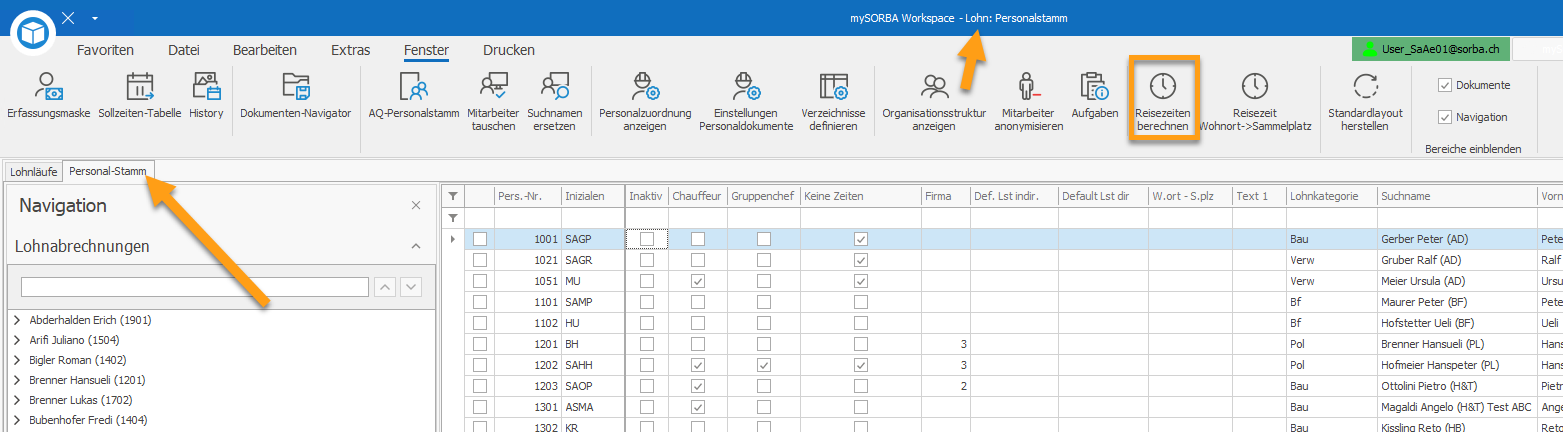Collapse the Lohnabrechnungen section
This screenshot has width=1563, height=432.
pos(416,246)
